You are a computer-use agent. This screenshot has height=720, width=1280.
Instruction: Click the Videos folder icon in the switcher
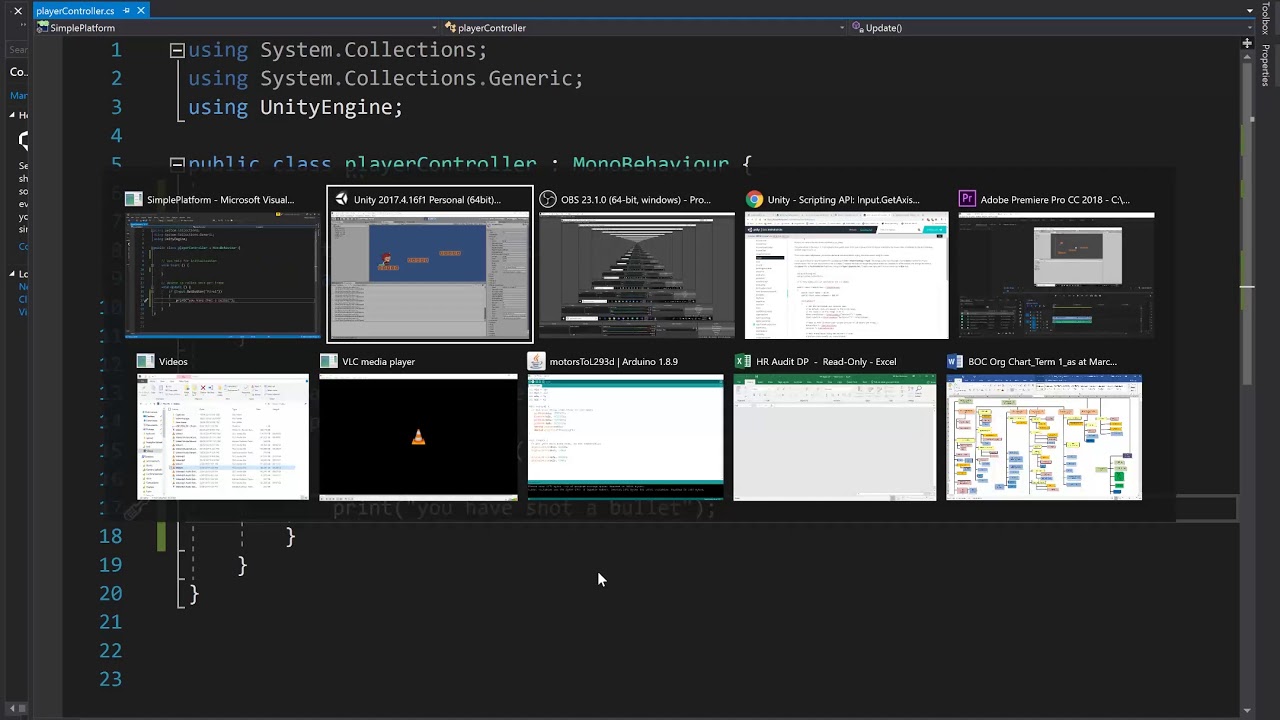click(x=145, y=361)
